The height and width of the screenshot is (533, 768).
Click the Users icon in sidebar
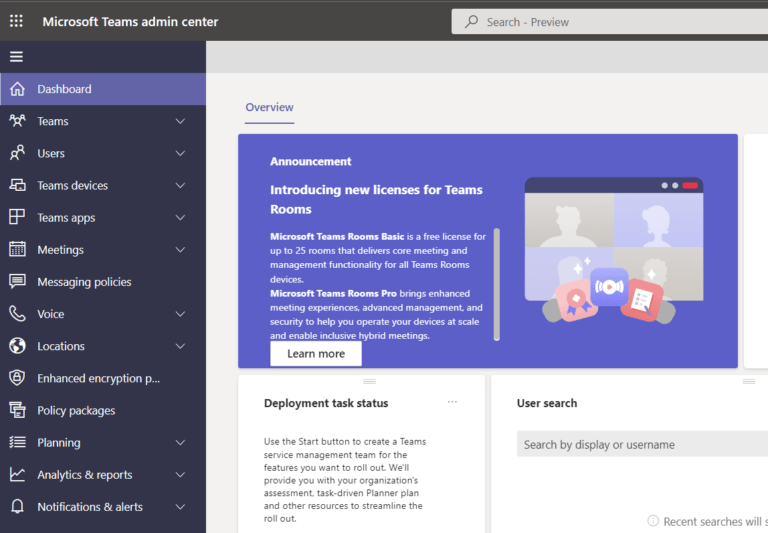coord(17,153)
